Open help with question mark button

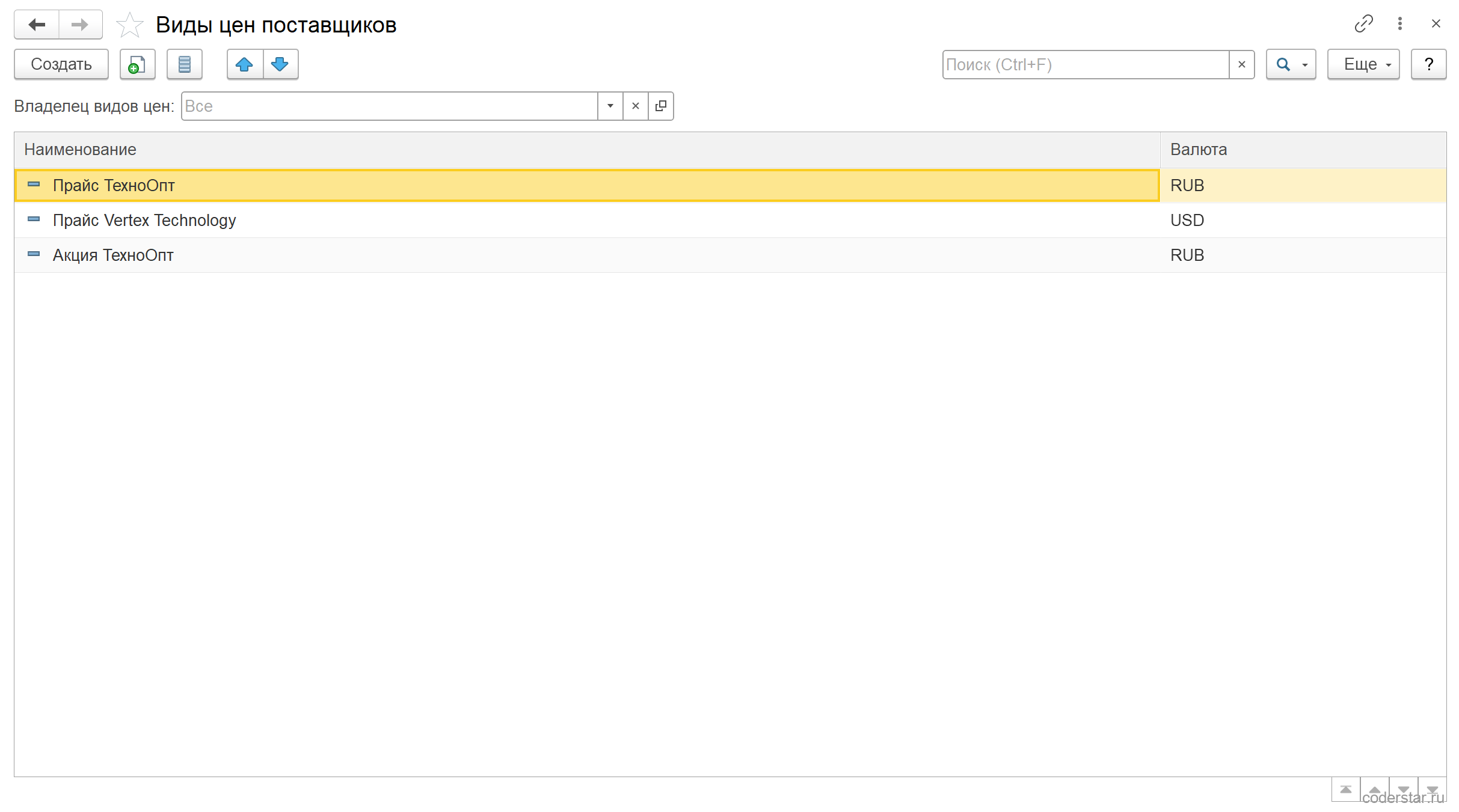pyautogui.click(x=1429, y=64)
